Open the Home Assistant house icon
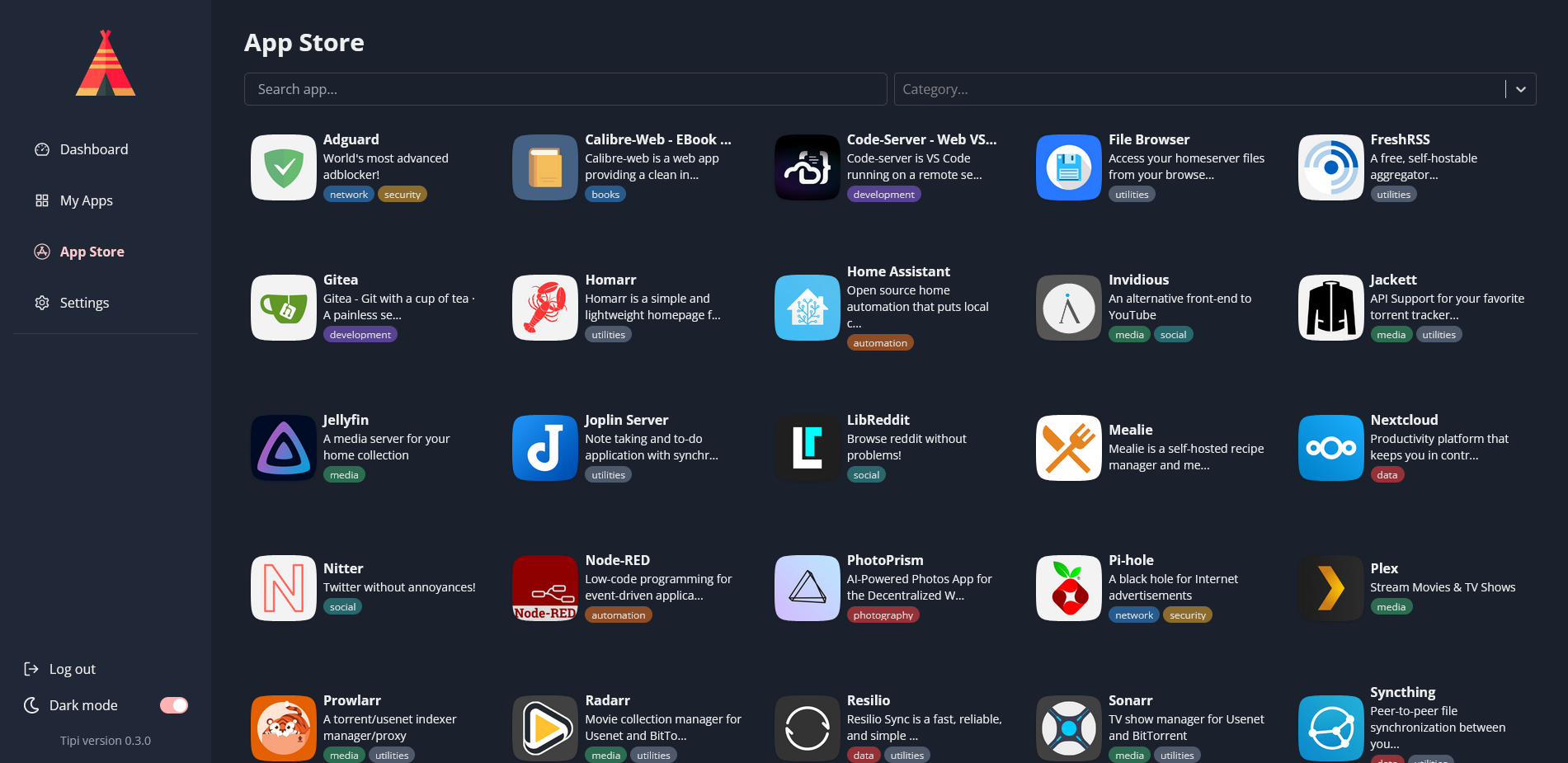Screen dimensions: 1568x763 click(808, 308)
